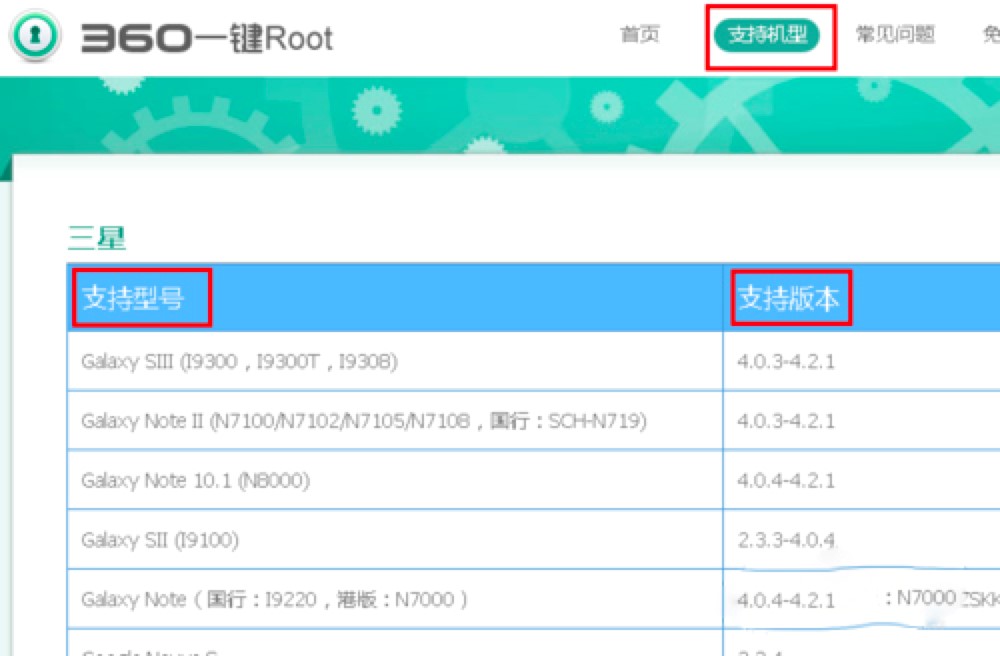Open the 支持机型 navigation tab
The height and width of the screenshot is (656, 1000).
(x=768, y=33)
